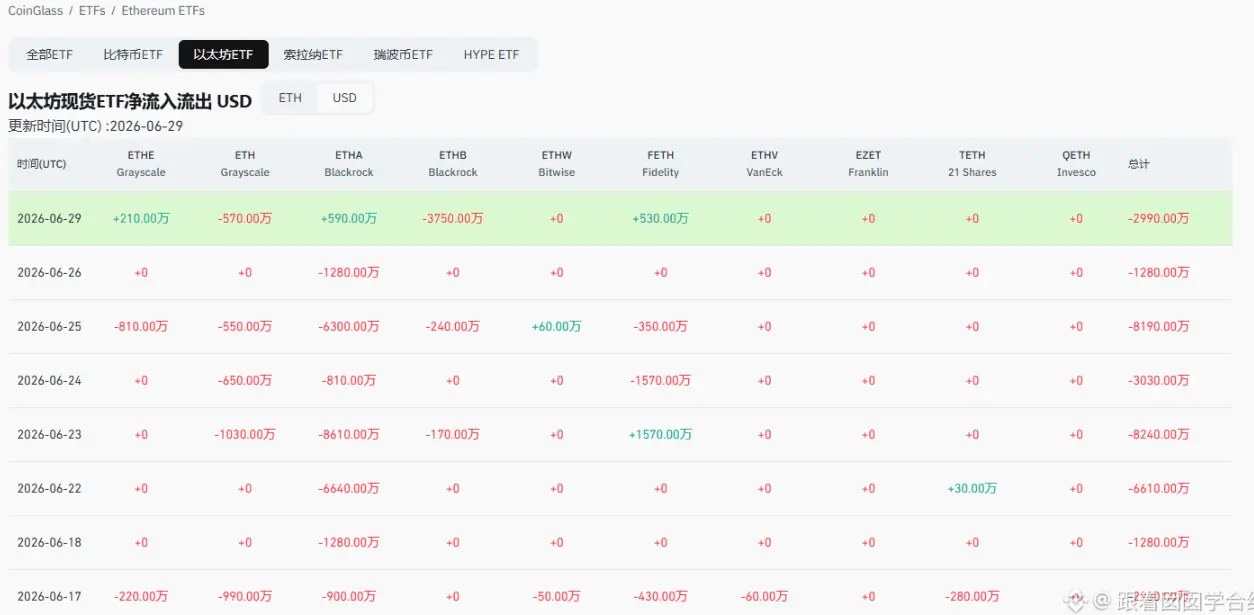This screenshot has height=615, width=1254.
Task: Click the -2990.00万 total value
Action: pos(1159,218)
